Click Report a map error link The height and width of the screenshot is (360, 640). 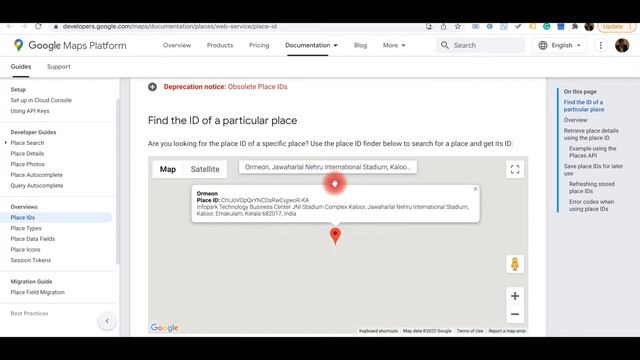(x=507, y=331)
